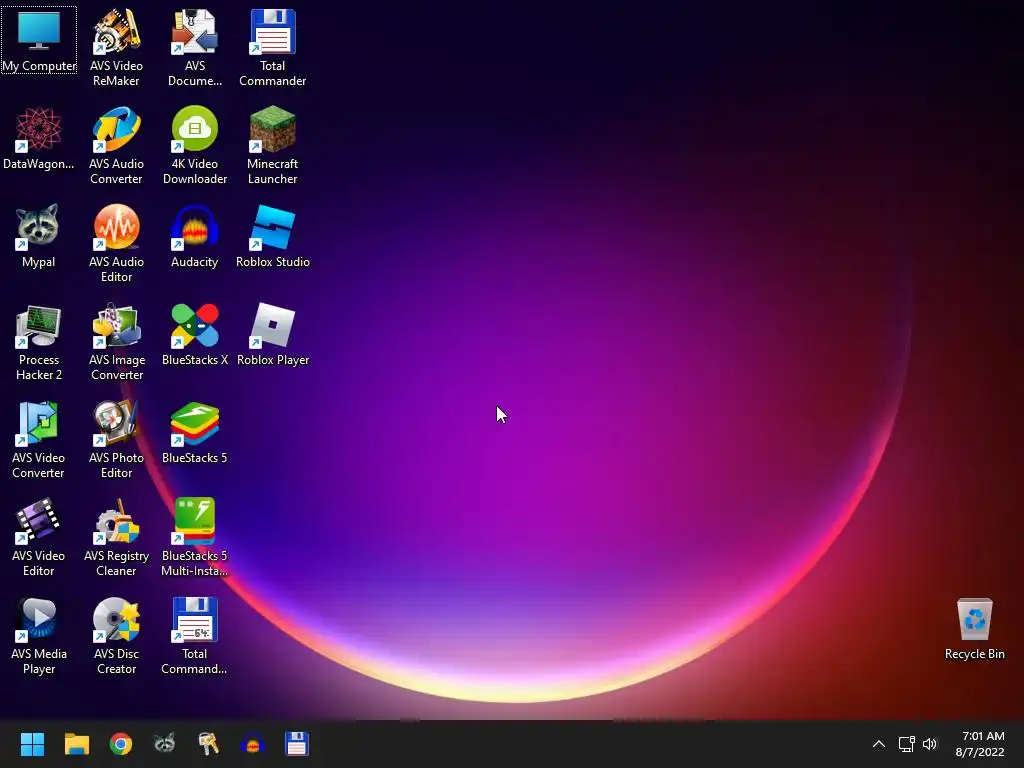Select the AVS Audio Editor shortcut

point(116,244)
